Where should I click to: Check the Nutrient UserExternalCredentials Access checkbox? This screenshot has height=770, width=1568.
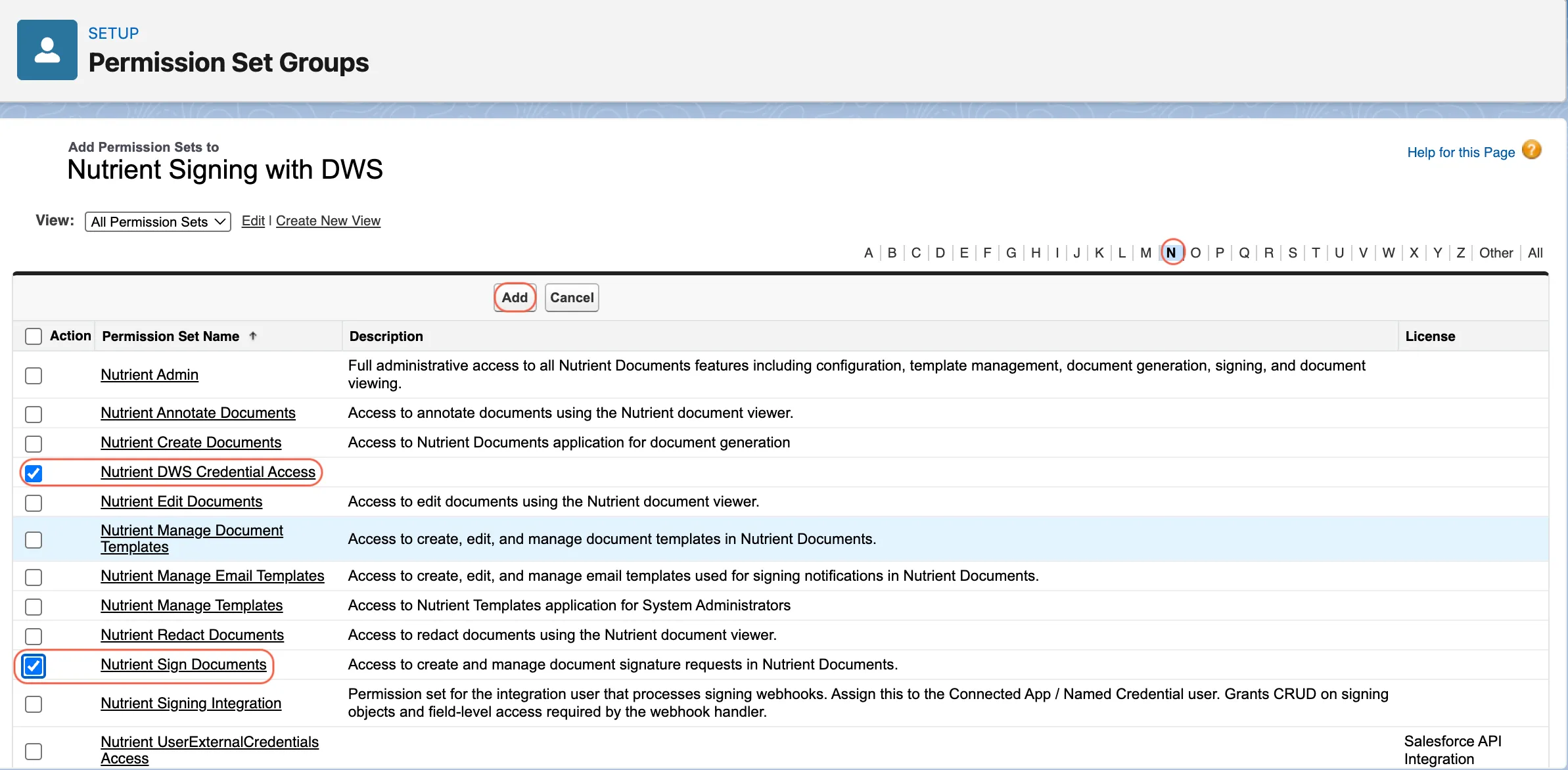tap(34, 751)
